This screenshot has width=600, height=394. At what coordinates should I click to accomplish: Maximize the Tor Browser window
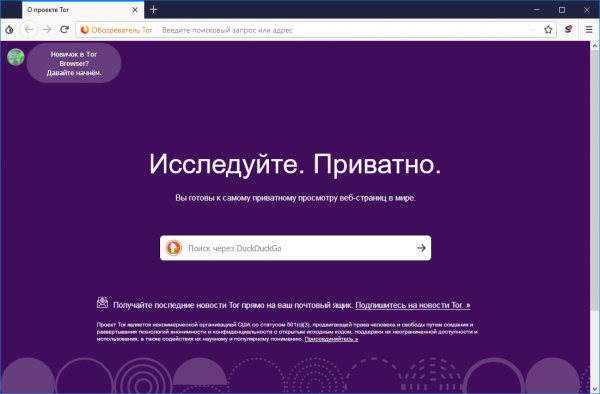coord(562,10)
